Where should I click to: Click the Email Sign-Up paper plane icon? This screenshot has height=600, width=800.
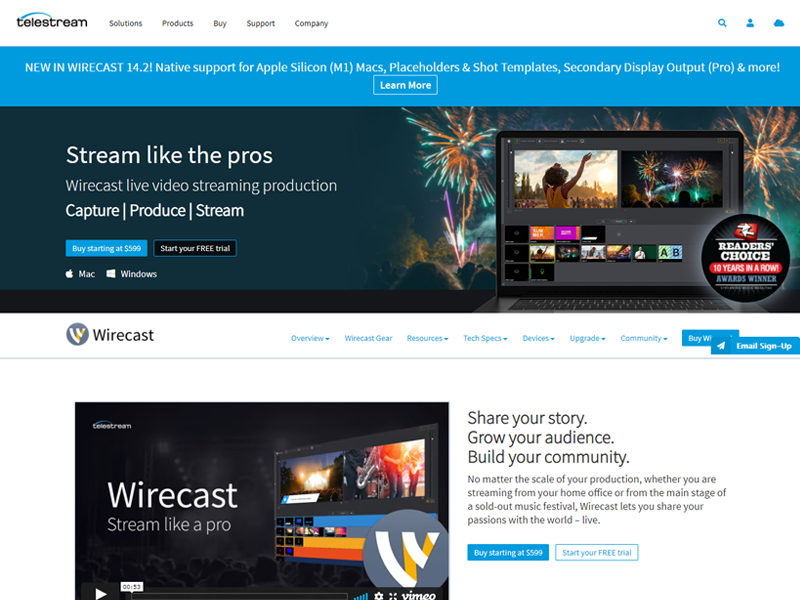(721, 346)
